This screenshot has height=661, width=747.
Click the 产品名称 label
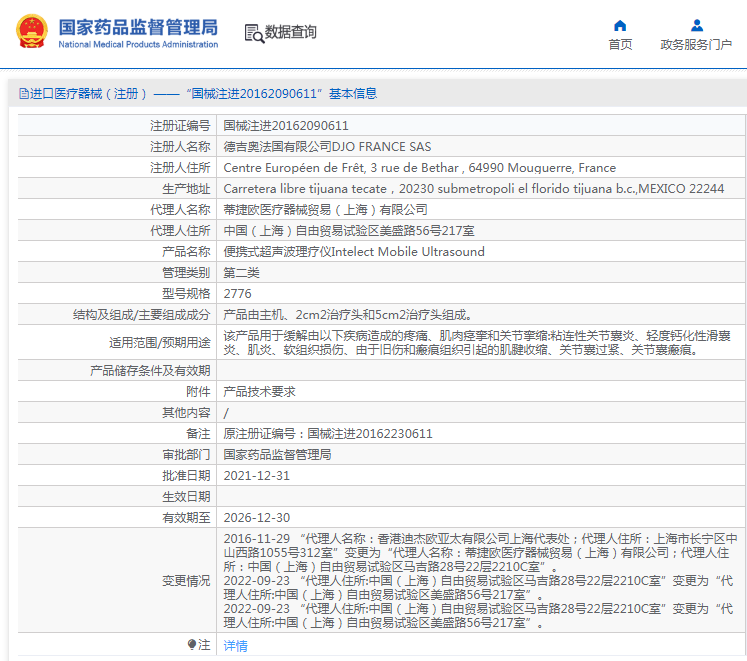point(186,252)
